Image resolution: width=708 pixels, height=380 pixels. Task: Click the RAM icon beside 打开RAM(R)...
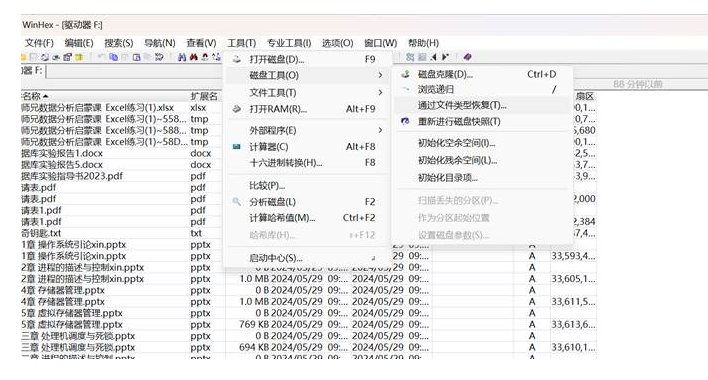237,109
